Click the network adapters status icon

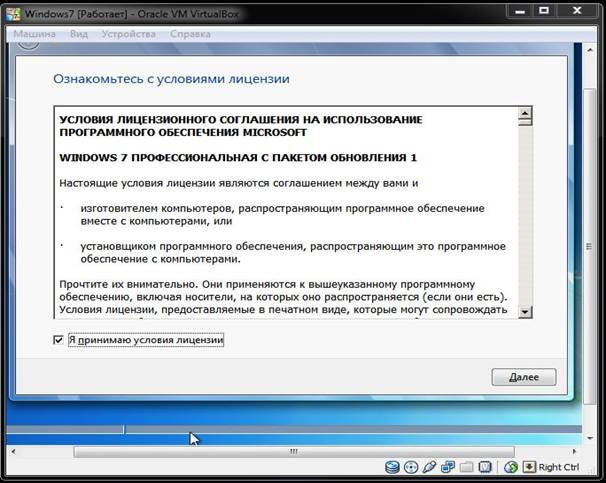[448, 467]
